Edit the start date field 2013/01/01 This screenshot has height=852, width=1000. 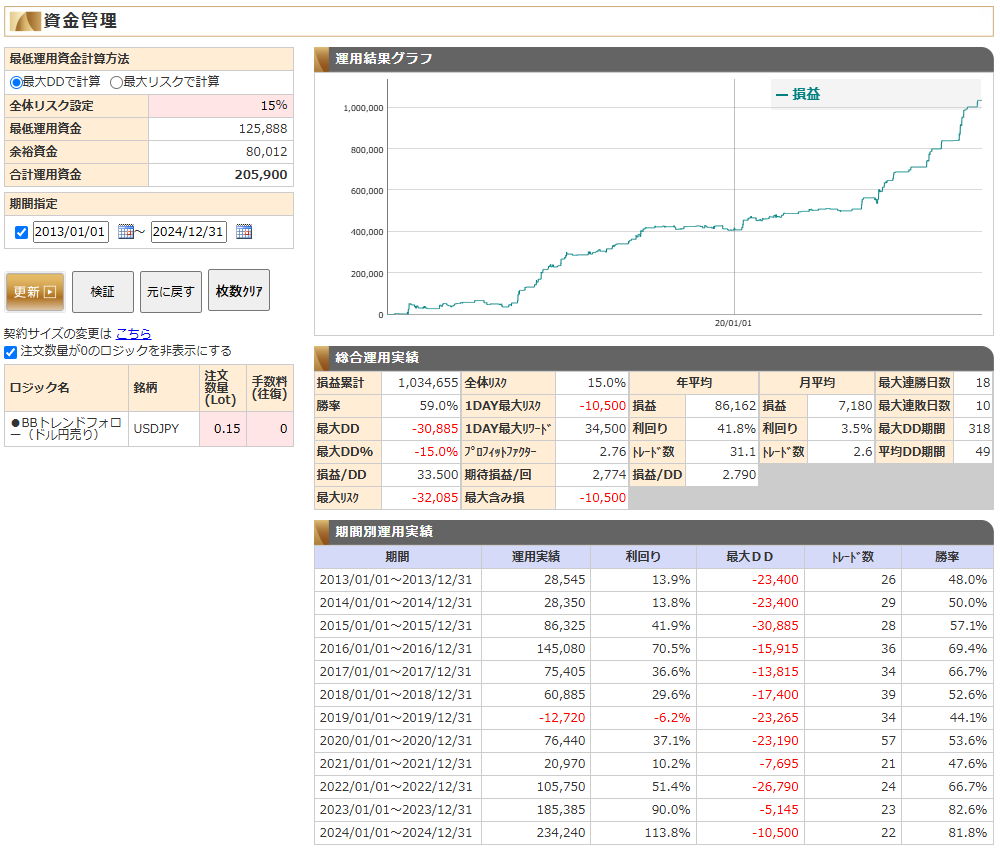coord(71,231)
